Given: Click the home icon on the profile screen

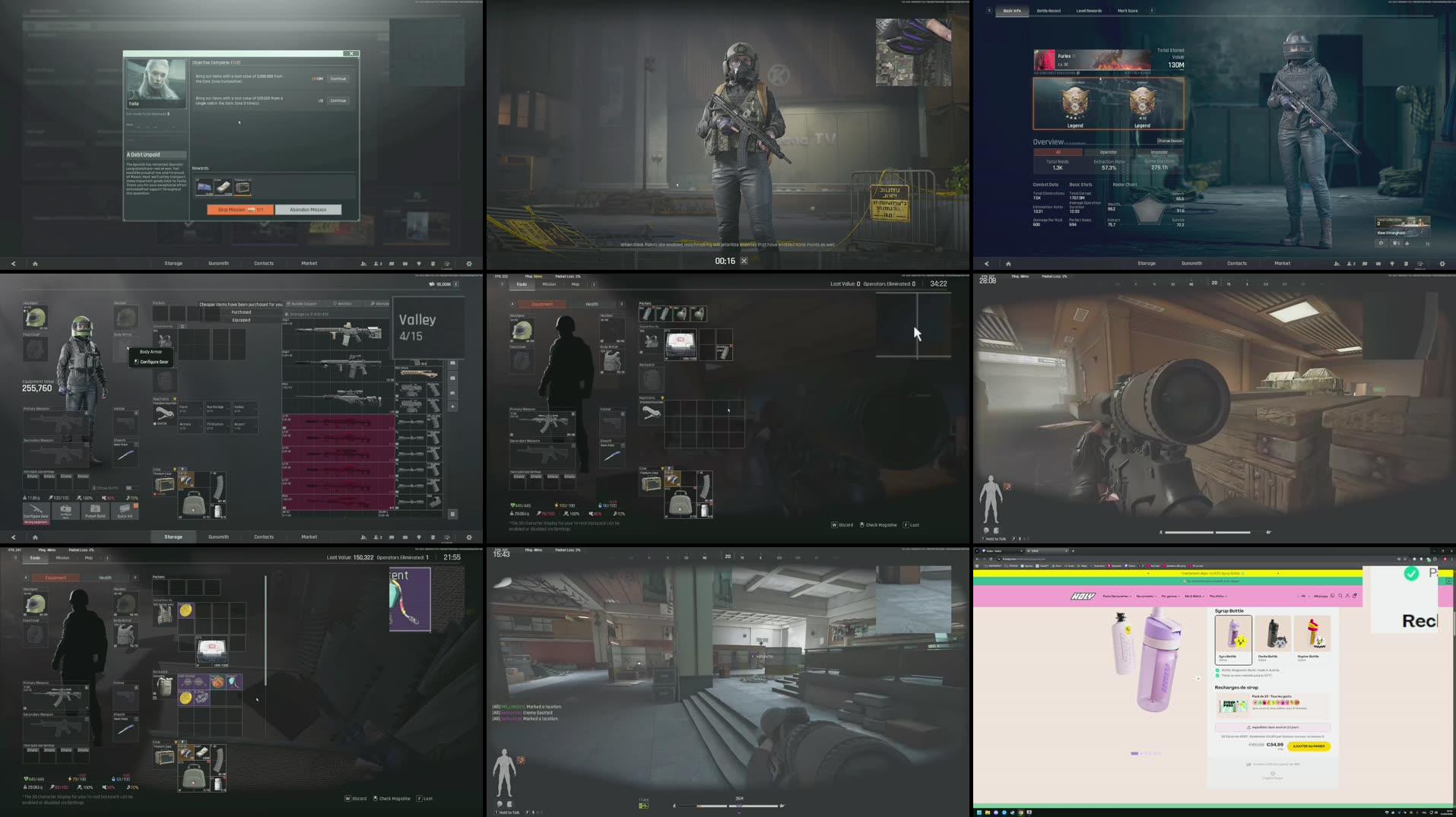Looking at the screenshot, I should [x=1008, y=264].
